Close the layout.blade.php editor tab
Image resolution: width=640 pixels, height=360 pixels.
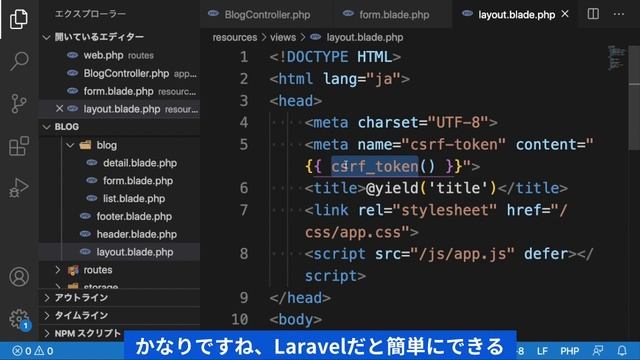pyautogui.click(x=565, y=14)
